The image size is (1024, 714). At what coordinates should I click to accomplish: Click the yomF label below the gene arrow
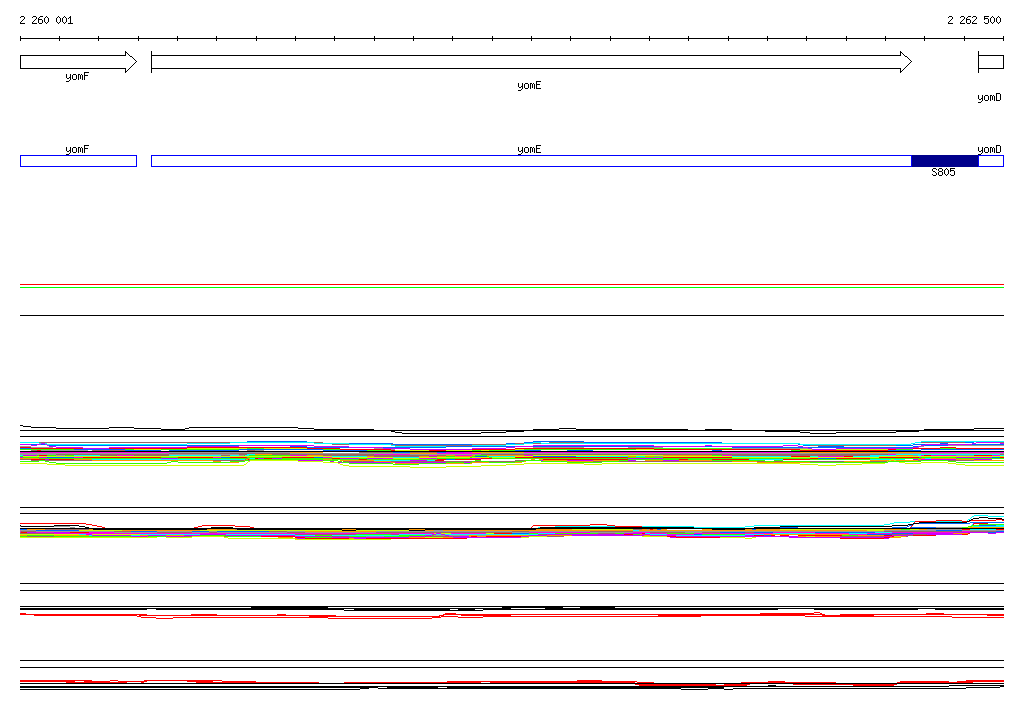(77, 77)
